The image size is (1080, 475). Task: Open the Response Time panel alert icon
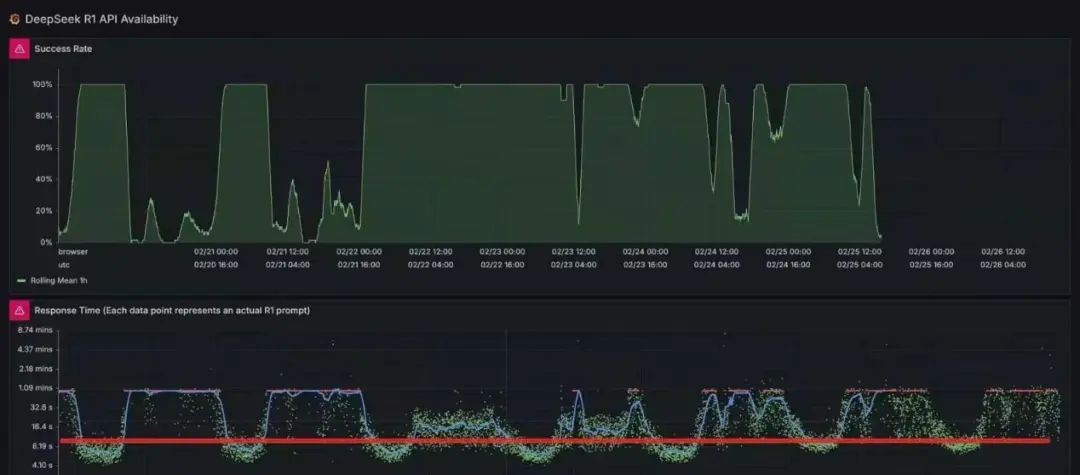click(19, 310)
